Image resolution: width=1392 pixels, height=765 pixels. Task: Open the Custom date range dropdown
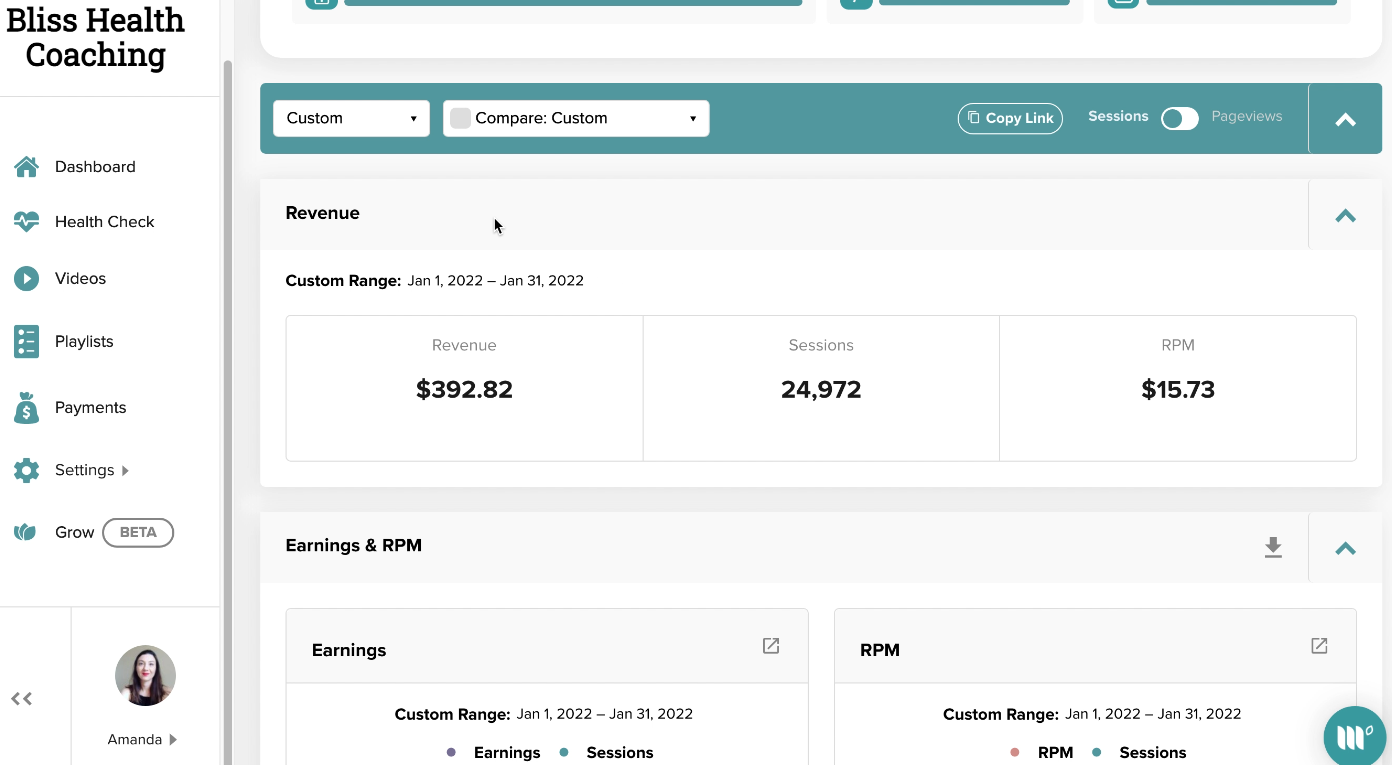point(351,118)
